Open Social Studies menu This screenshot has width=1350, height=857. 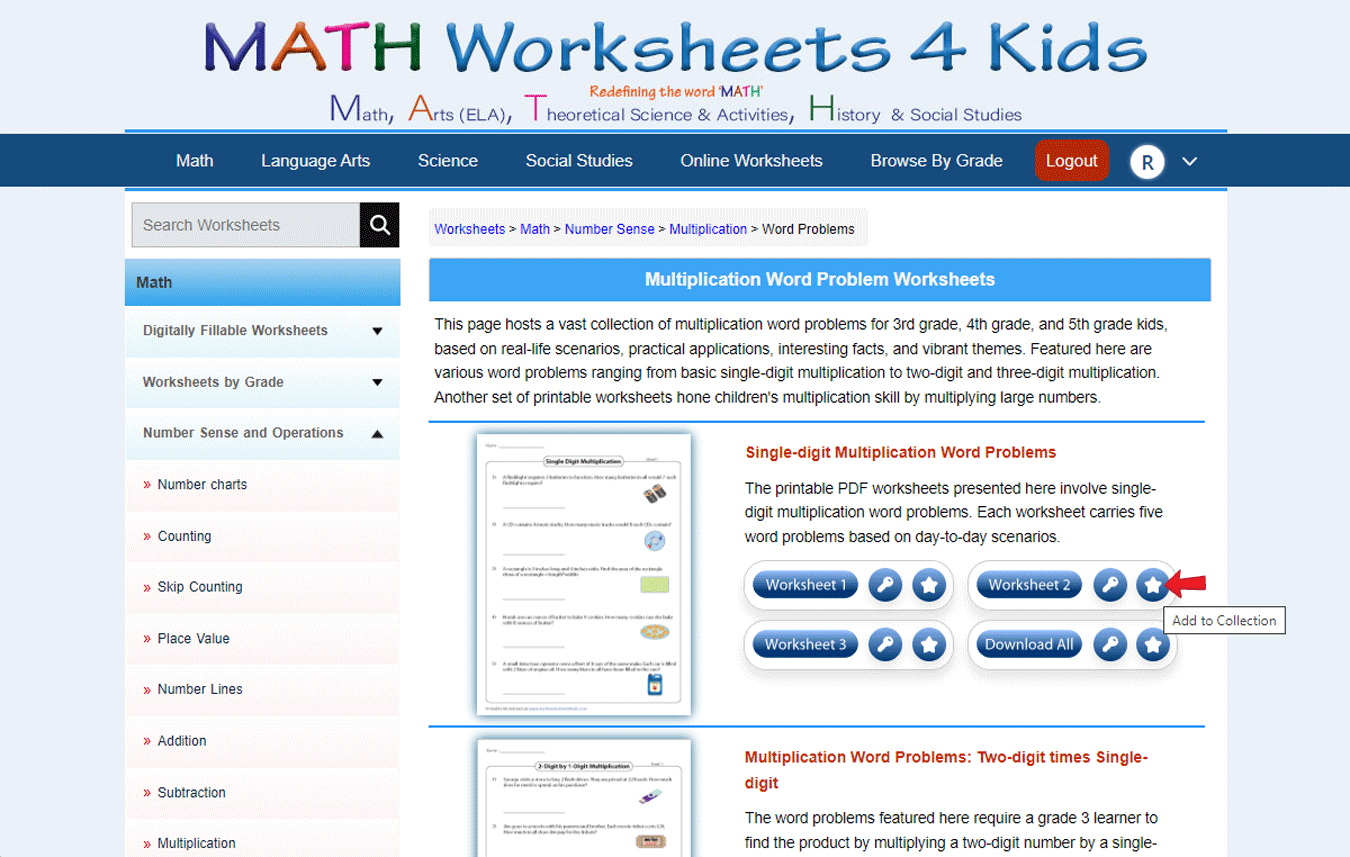(579, 161)
